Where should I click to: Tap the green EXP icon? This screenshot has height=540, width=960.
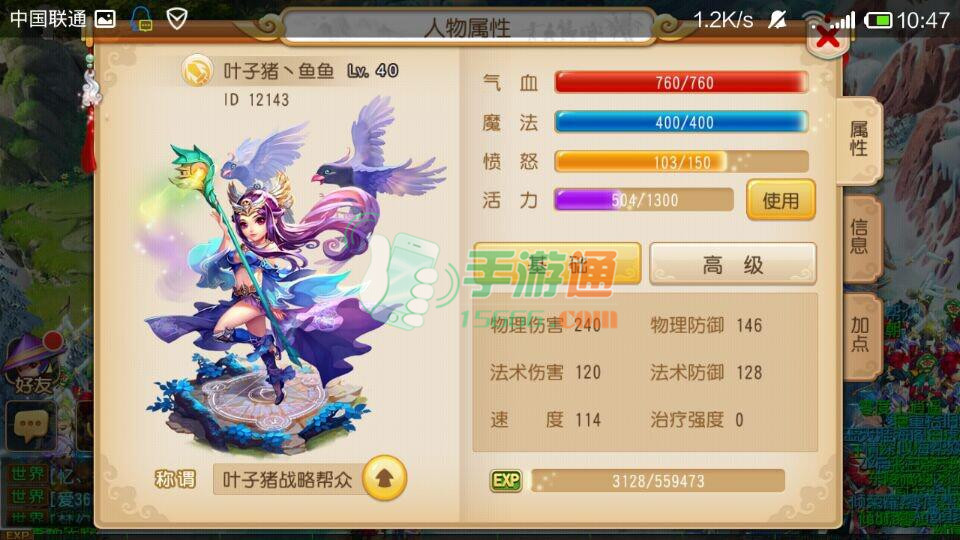coord(506,481)
